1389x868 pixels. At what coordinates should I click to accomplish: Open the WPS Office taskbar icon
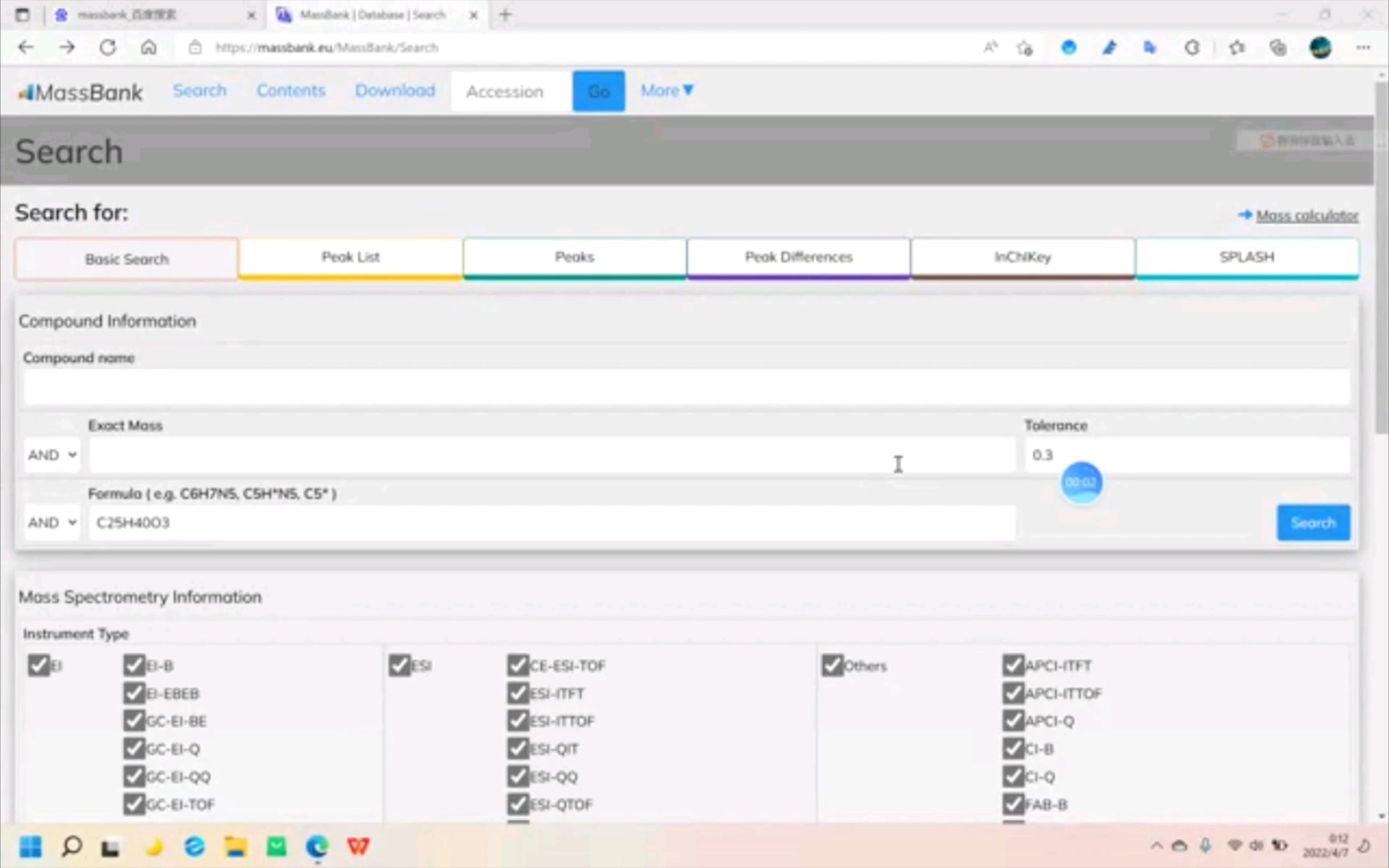pyautogui.click(x=359, y=846)
